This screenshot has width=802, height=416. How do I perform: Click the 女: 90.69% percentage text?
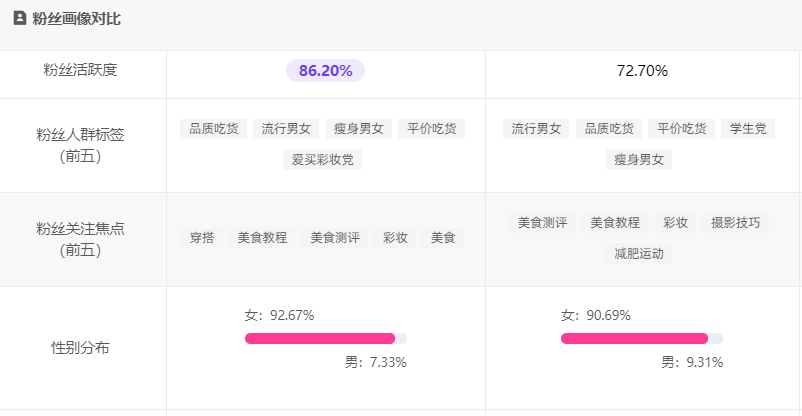point(595,315)
